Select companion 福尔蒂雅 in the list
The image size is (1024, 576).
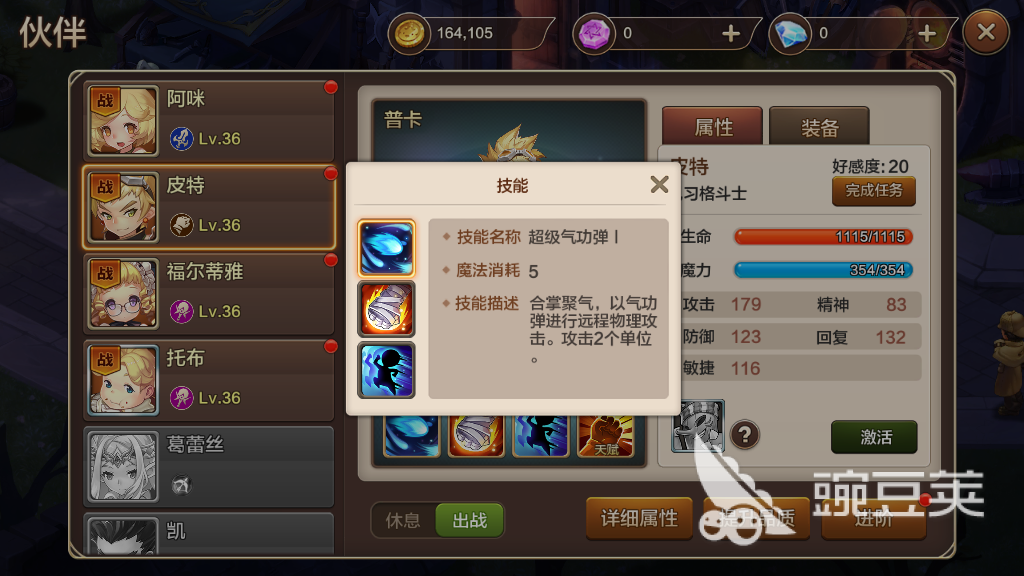(x=210, y=293)
